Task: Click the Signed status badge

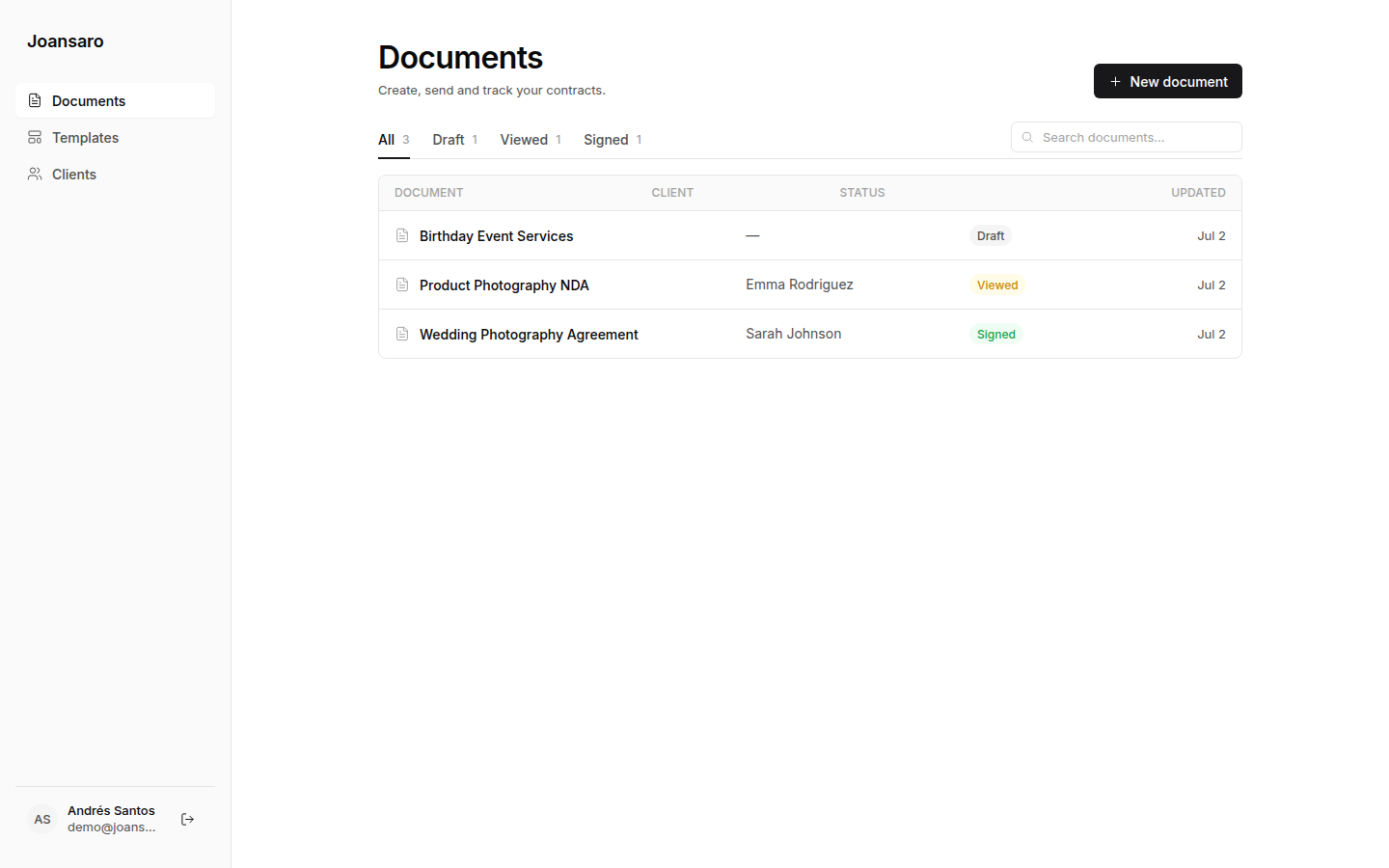Action: (x=995, y=334)
